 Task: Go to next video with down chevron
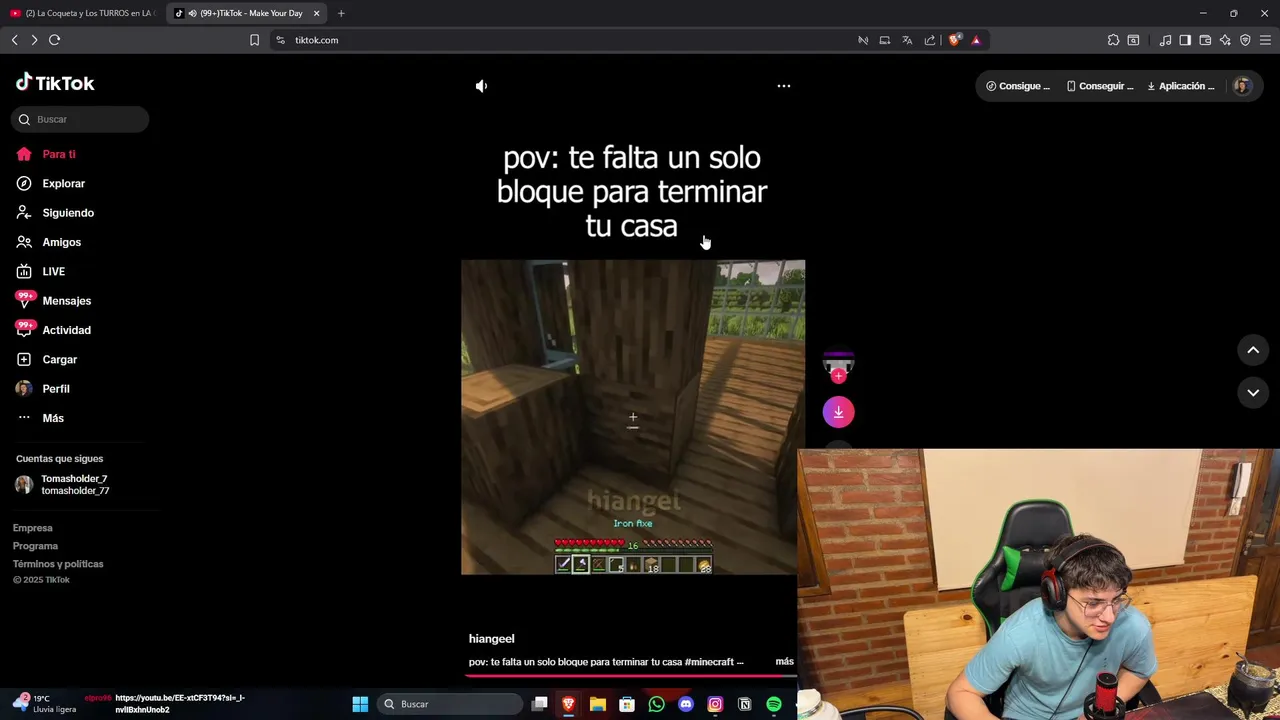click(x=1253, y=393)
